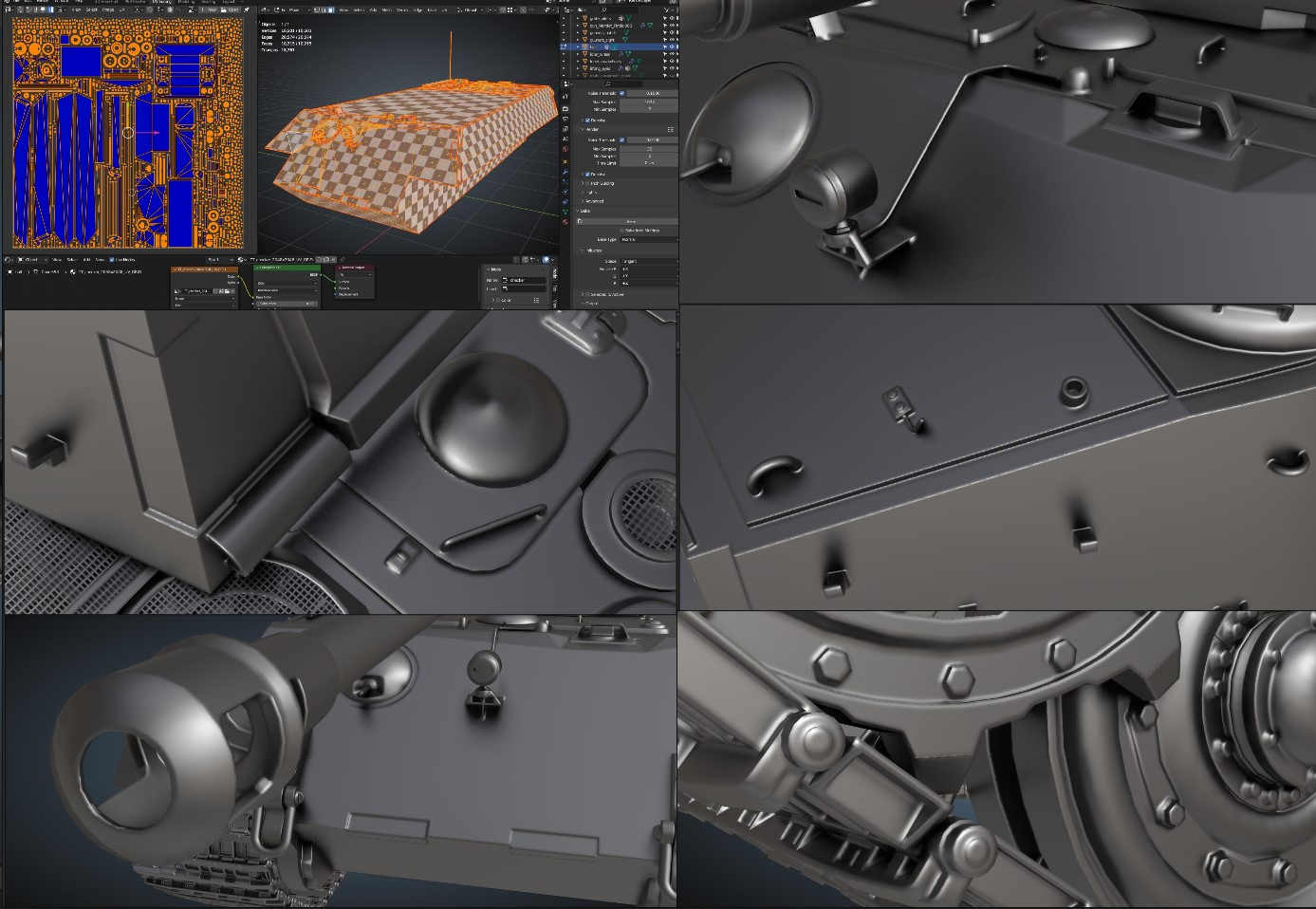Click the UV editor's editor type icon
This screenshot has height=909, width=1316.
tap(9, 9)
